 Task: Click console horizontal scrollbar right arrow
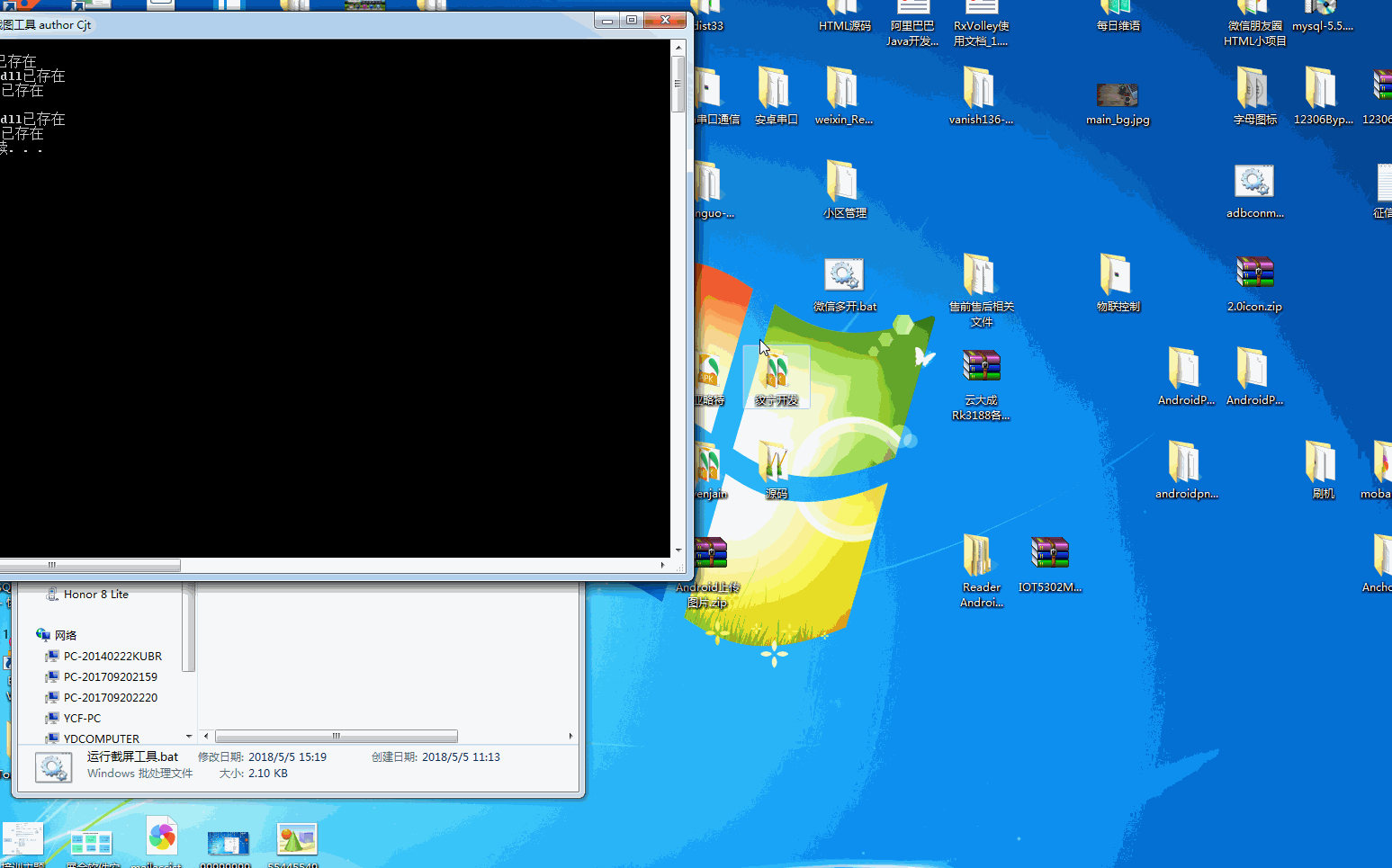(662, 565)
